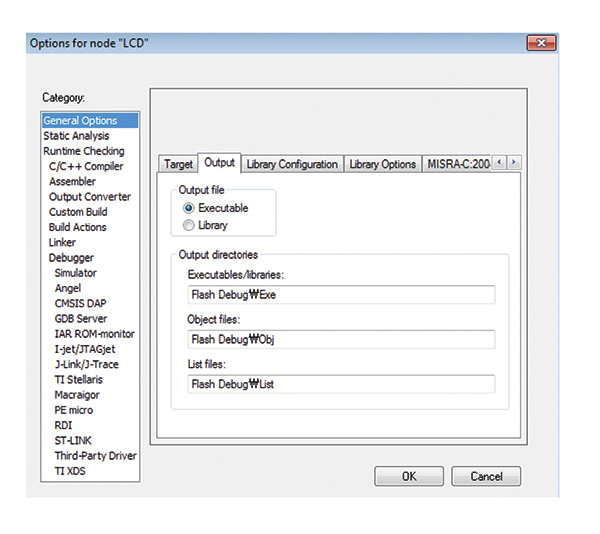Click the OK button
This screenshot has height=534, width=600.
pos(408,477)
